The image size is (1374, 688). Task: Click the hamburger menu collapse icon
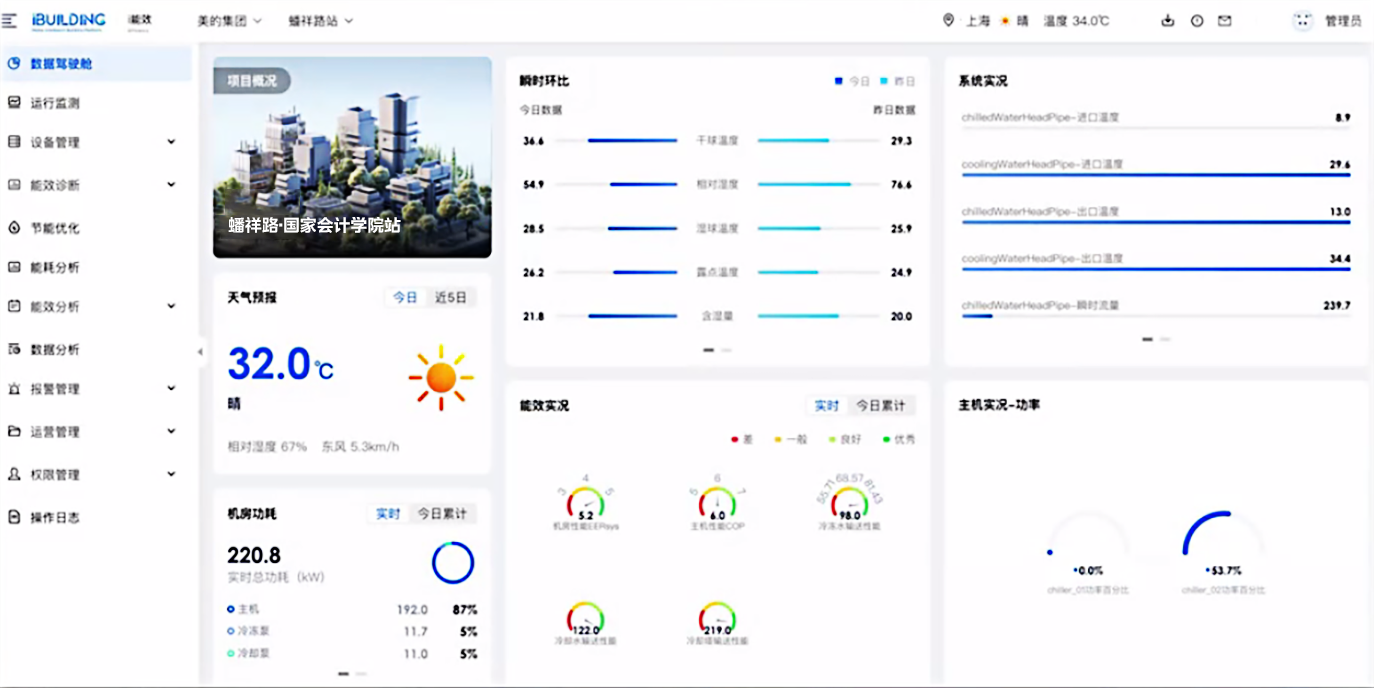click(x=10, y=20)
